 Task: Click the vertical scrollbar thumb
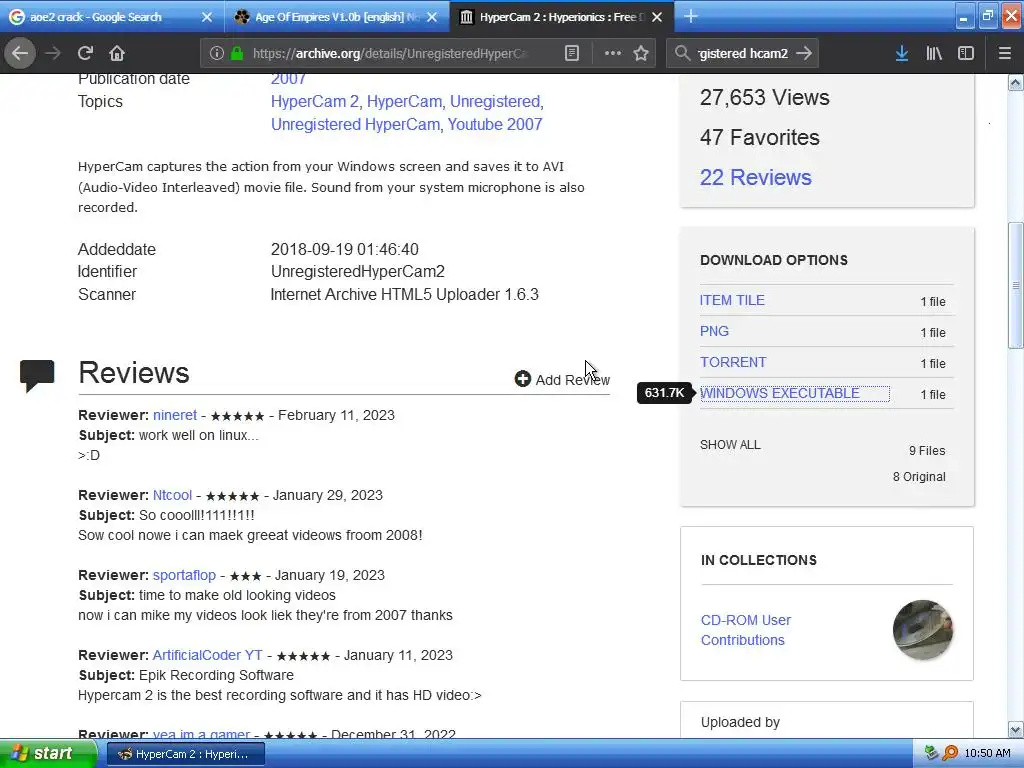[1016, 285]
